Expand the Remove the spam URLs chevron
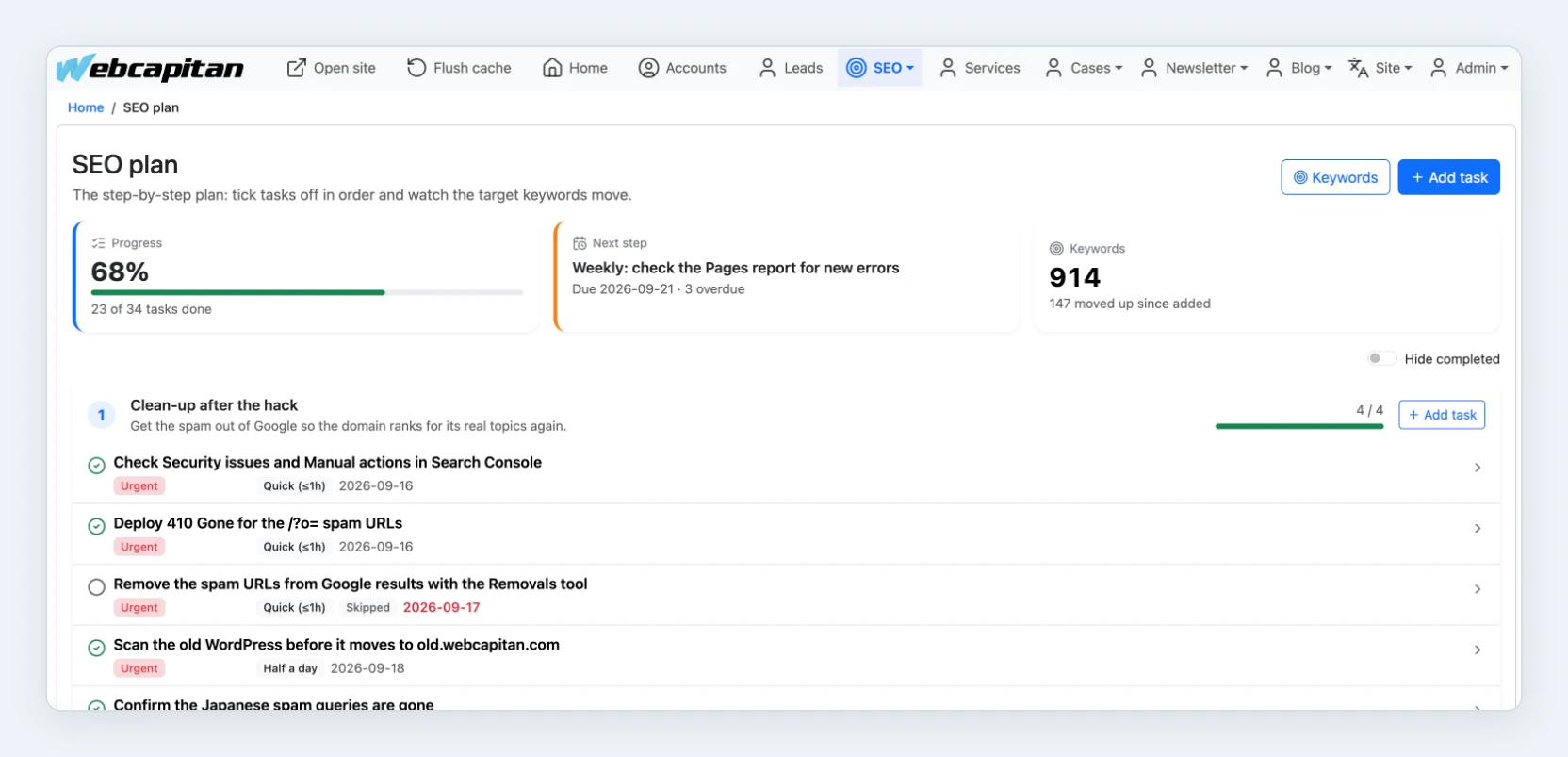Viewport: 1568px width, 757px height. click(1478, 589)
